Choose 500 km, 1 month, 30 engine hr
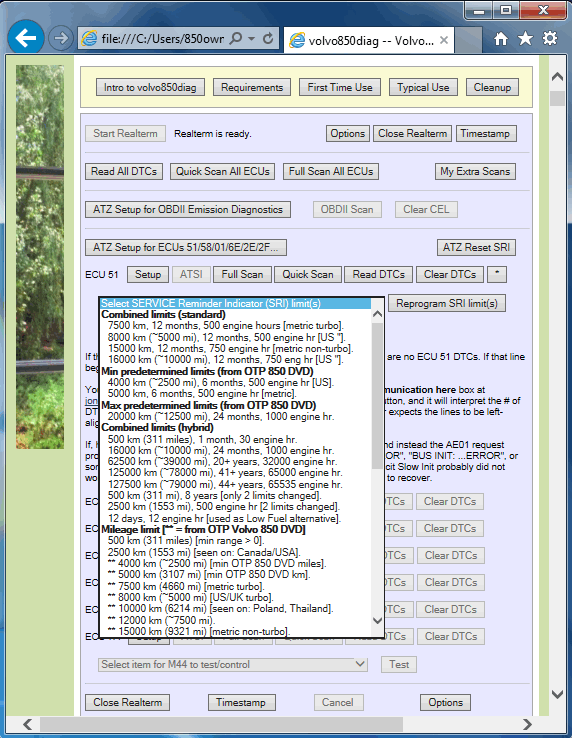Screen dimensions: 572x738 235,440
